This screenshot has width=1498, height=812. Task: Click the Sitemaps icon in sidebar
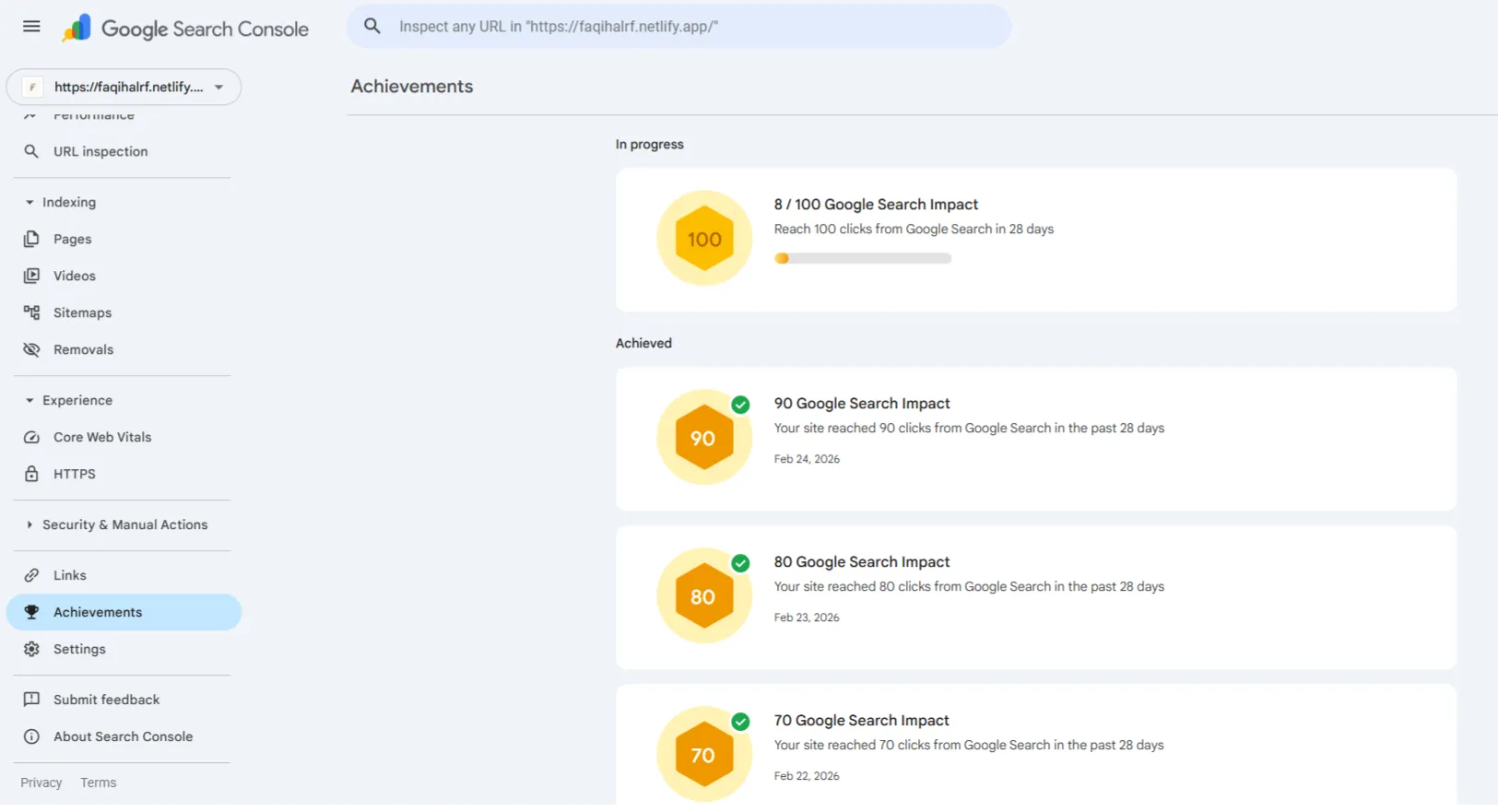pos(31,313)
